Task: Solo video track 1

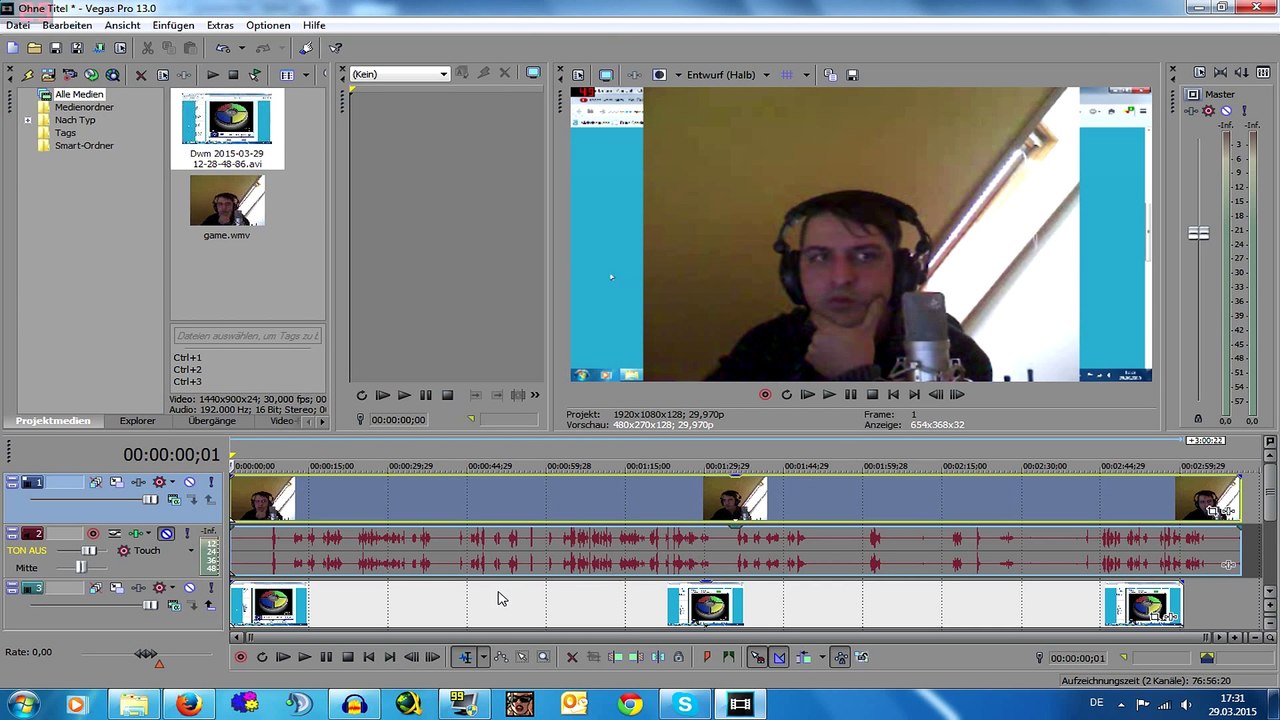Action: pos(210,483)
